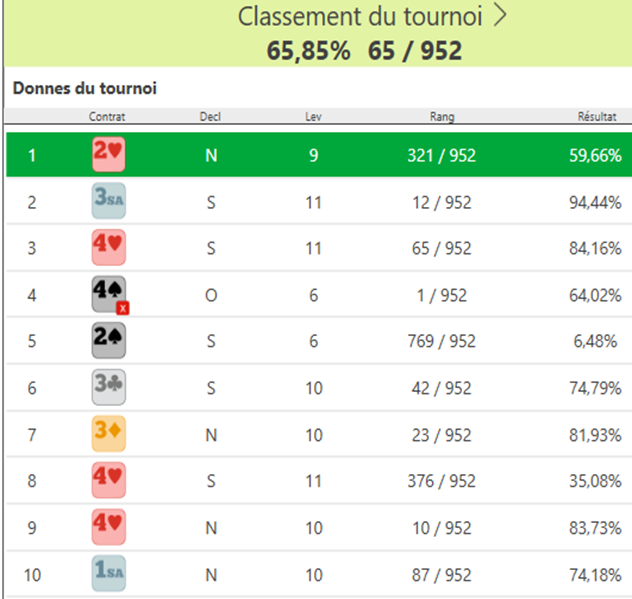Click the 3 diamonds contract icon
Viewport: 632px width, 599px height.
tap(108, 434)
